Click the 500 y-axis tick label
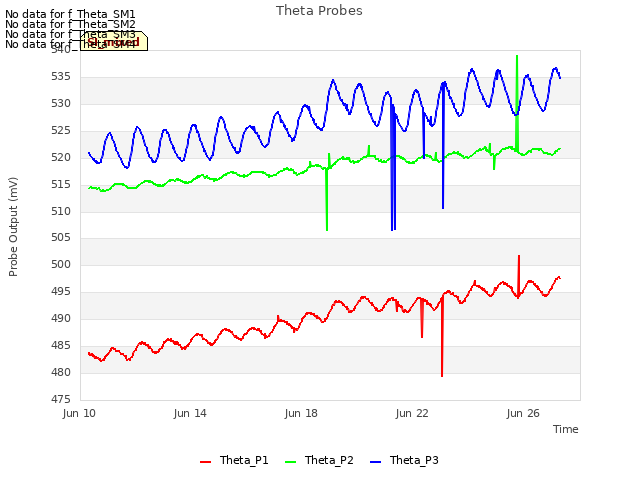 pyautogui.click(x=61, y=264)
